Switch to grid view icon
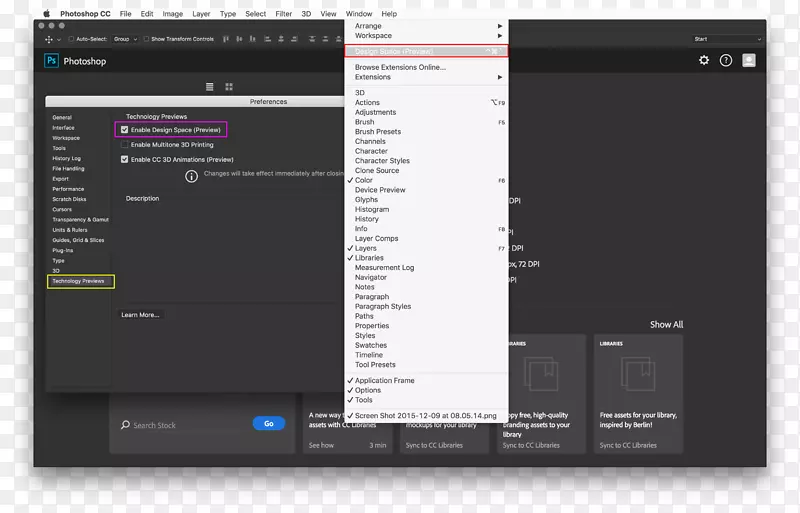 coord(229,87)
